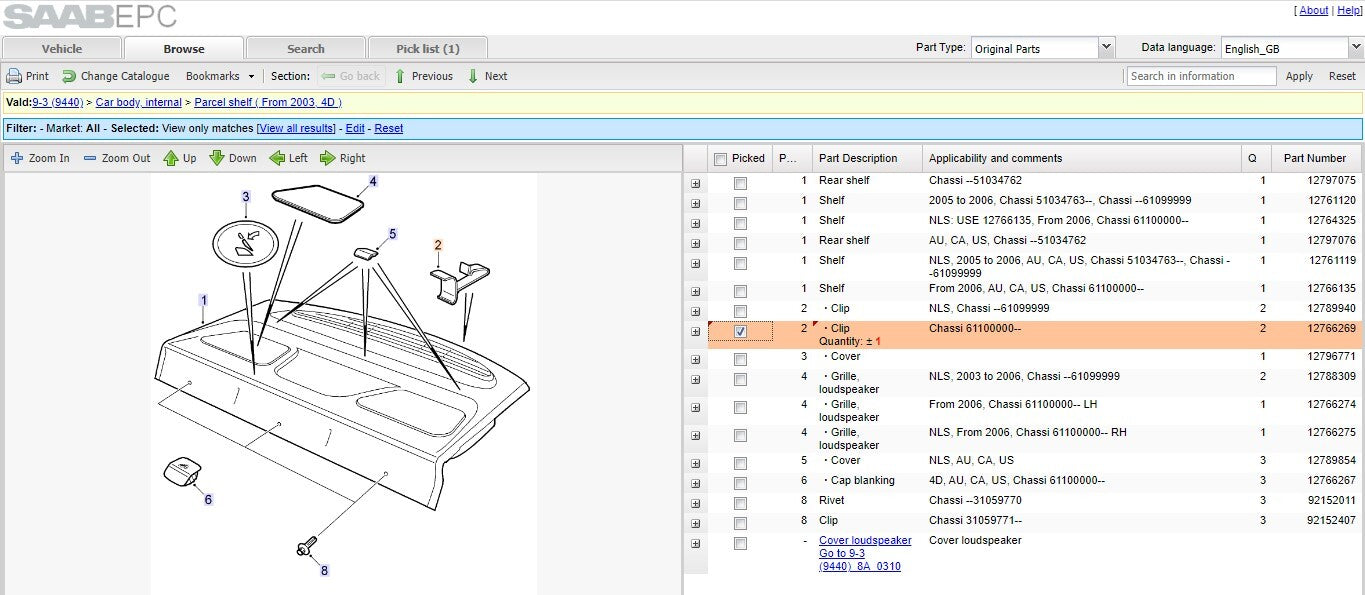Screen dimensions: 1365x595
Task: Click the SAAB EPC logo
Action: (x=90, y=16)
